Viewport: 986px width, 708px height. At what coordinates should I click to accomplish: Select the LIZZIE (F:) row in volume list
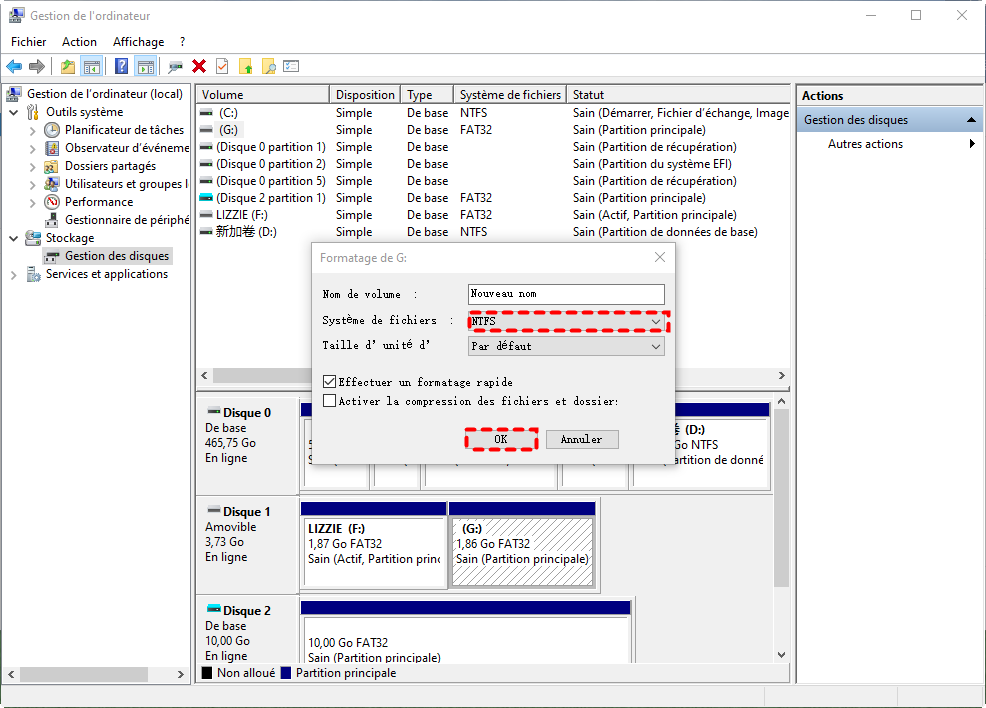click(494, 215)
